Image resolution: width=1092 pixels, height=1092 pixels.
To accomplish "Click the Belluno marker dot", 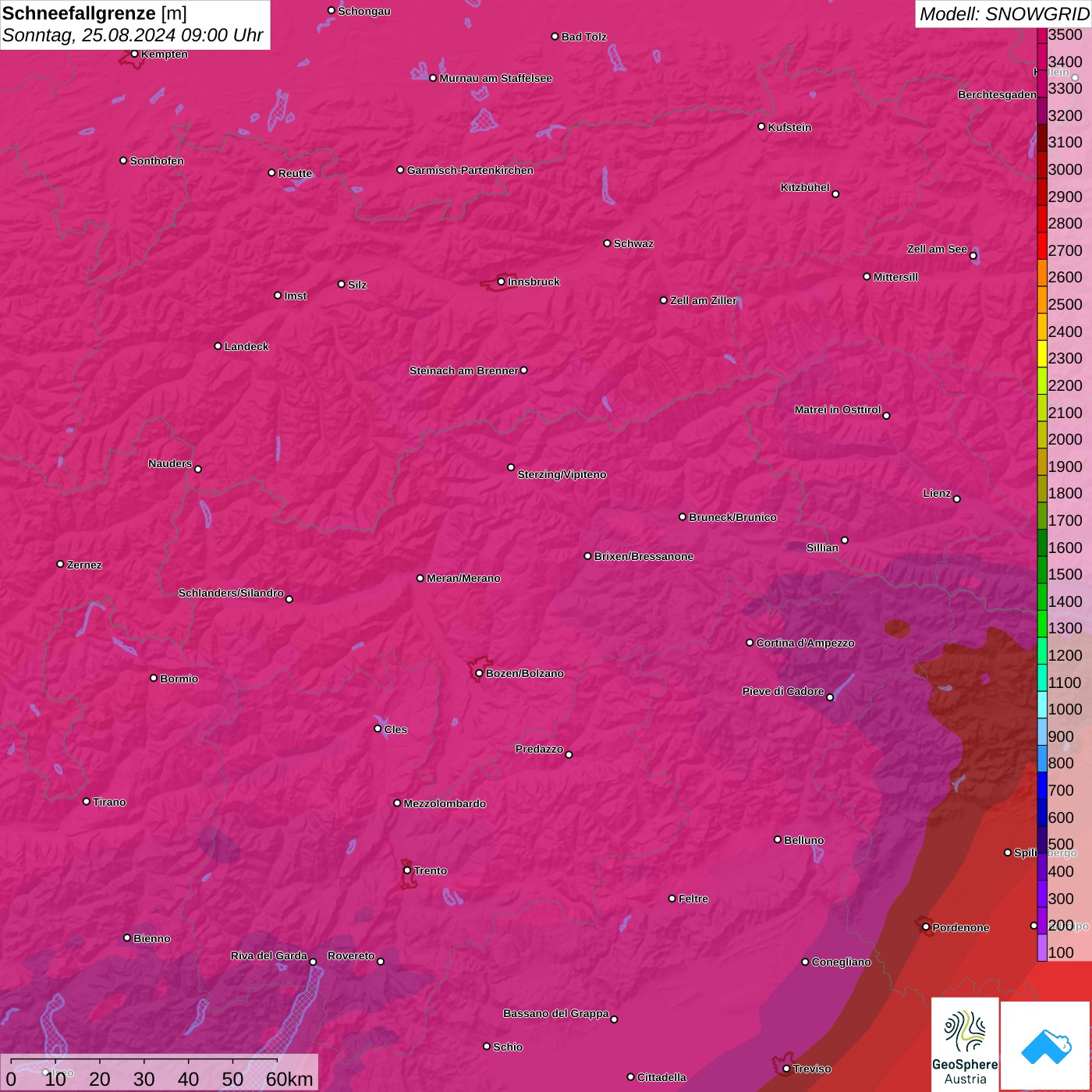I will [777, 839].
